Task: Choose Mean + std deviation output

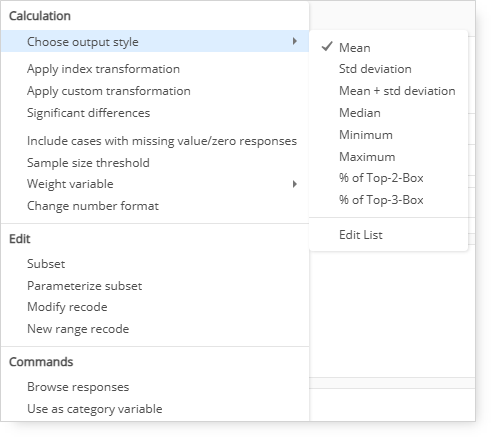Action: pyautogui.click(x=397, y=91)
